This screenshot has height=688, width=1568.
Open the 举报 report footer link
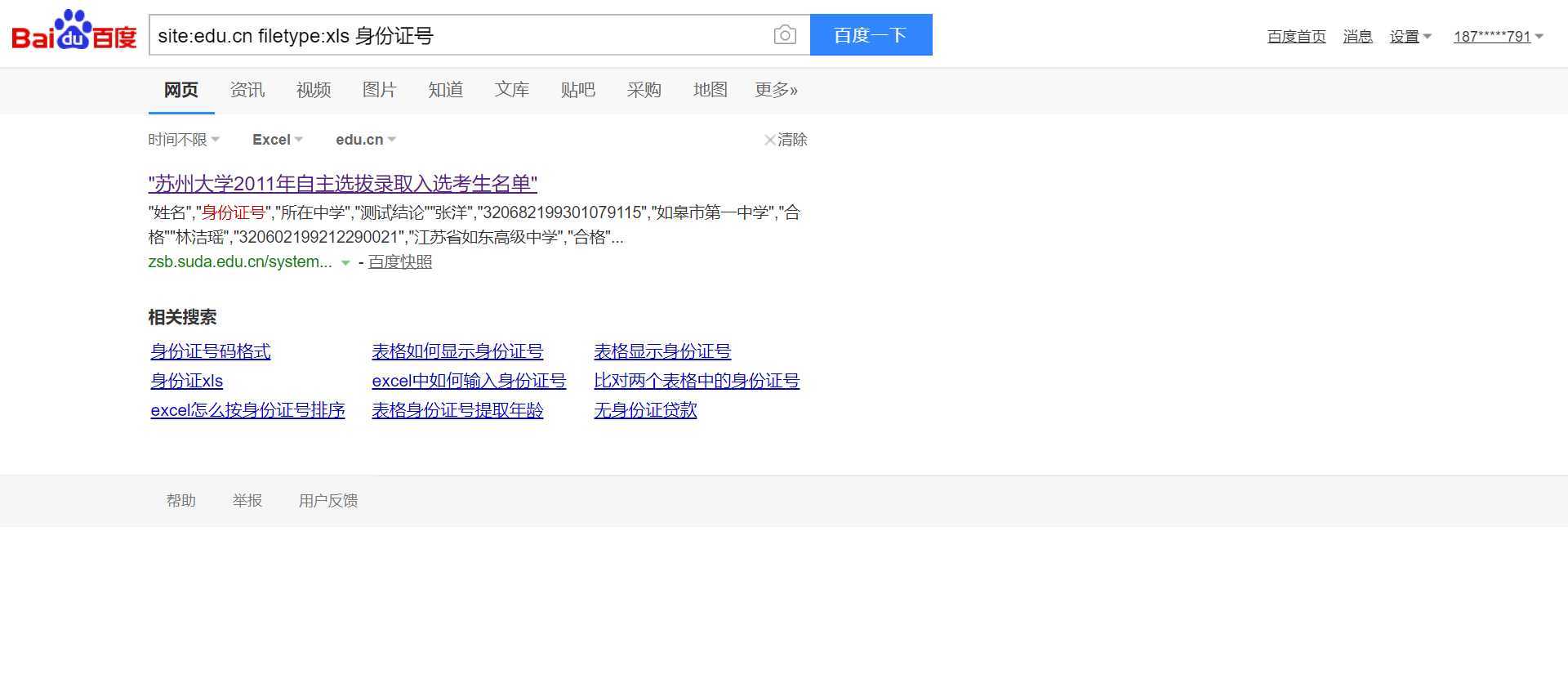[x=247, y=501]
